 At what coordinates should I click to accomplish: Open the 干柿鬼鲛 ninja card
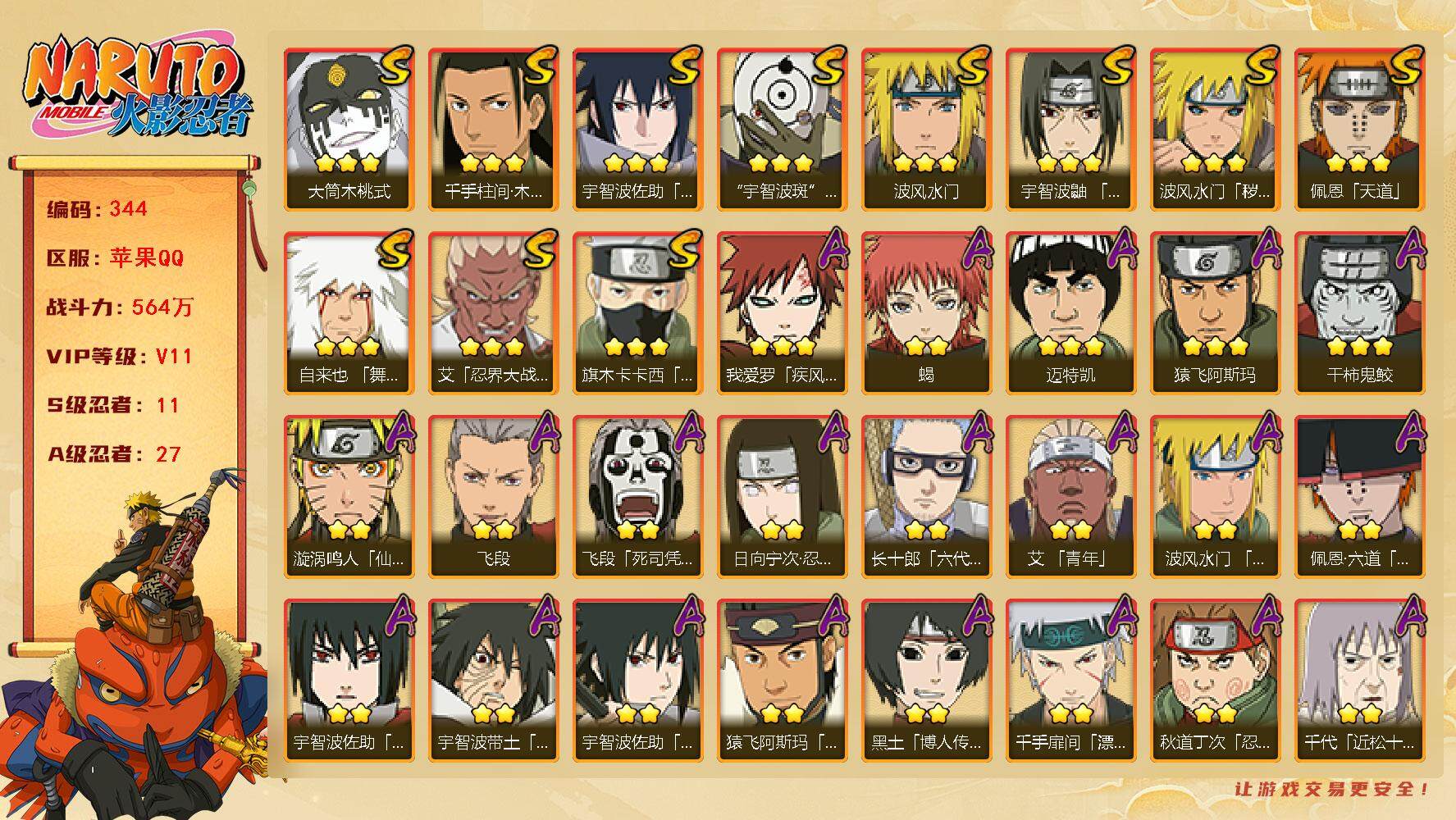pos(1359,312)
